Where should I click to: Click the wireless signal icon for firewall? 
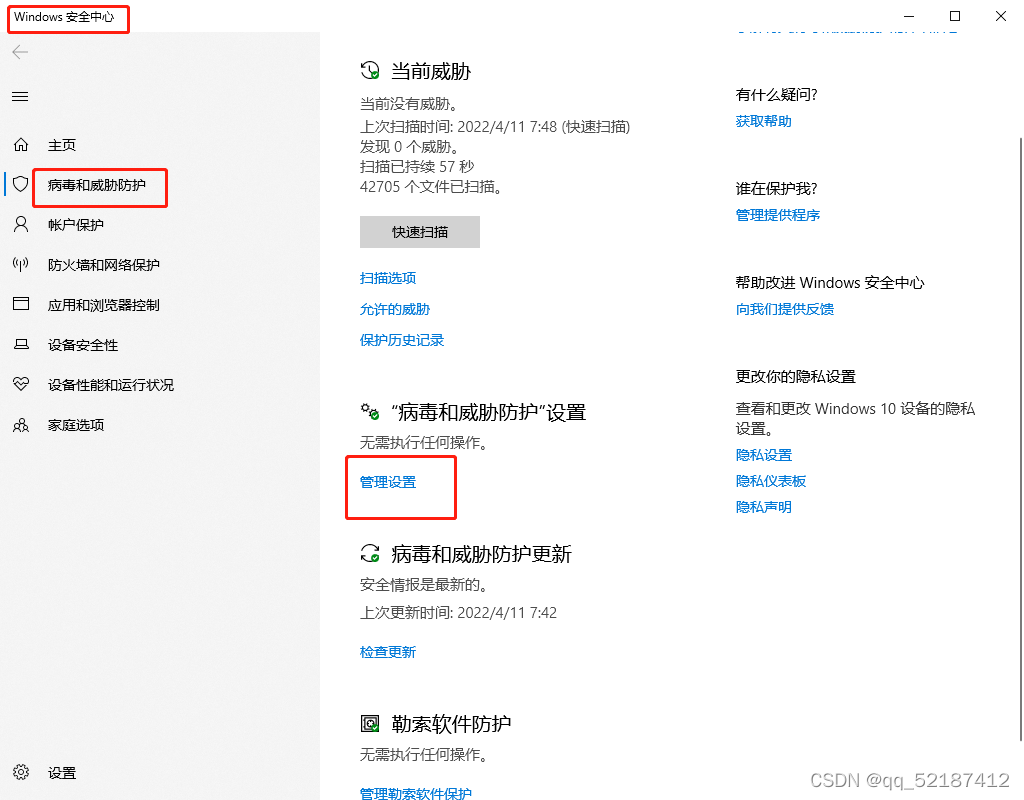21,264
